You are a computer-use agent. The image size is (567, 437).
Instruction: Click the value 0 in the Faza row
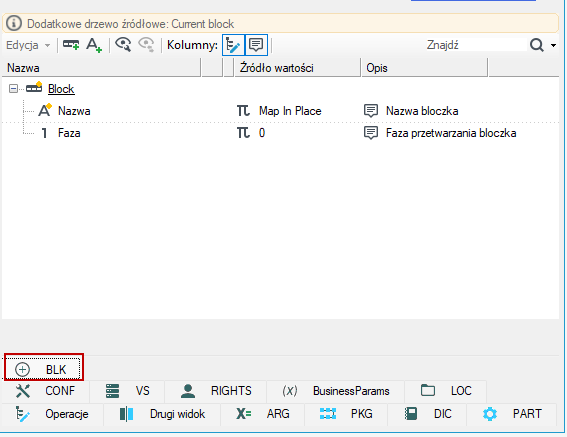(262, 133)
